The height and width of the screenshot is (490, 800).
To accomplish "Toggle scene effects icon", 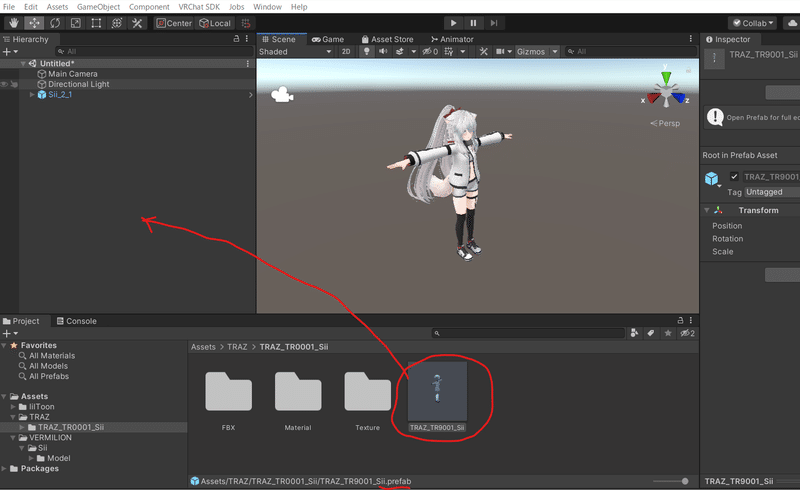I will [x=400, y=52].
